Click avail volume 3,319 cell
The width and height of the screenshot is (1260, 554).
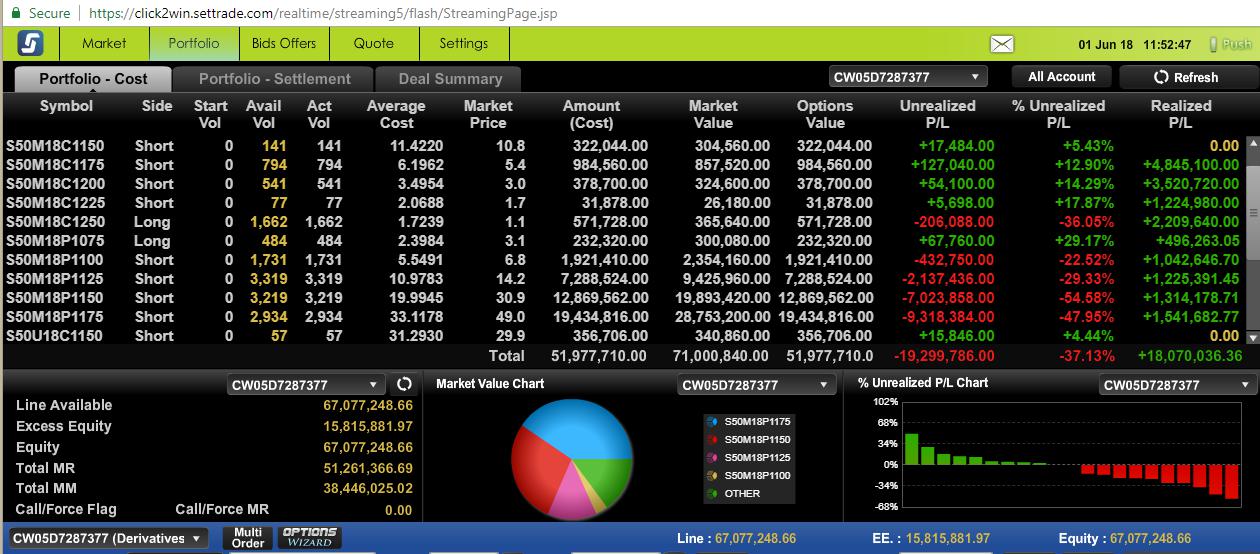click(x=267, y=279)
